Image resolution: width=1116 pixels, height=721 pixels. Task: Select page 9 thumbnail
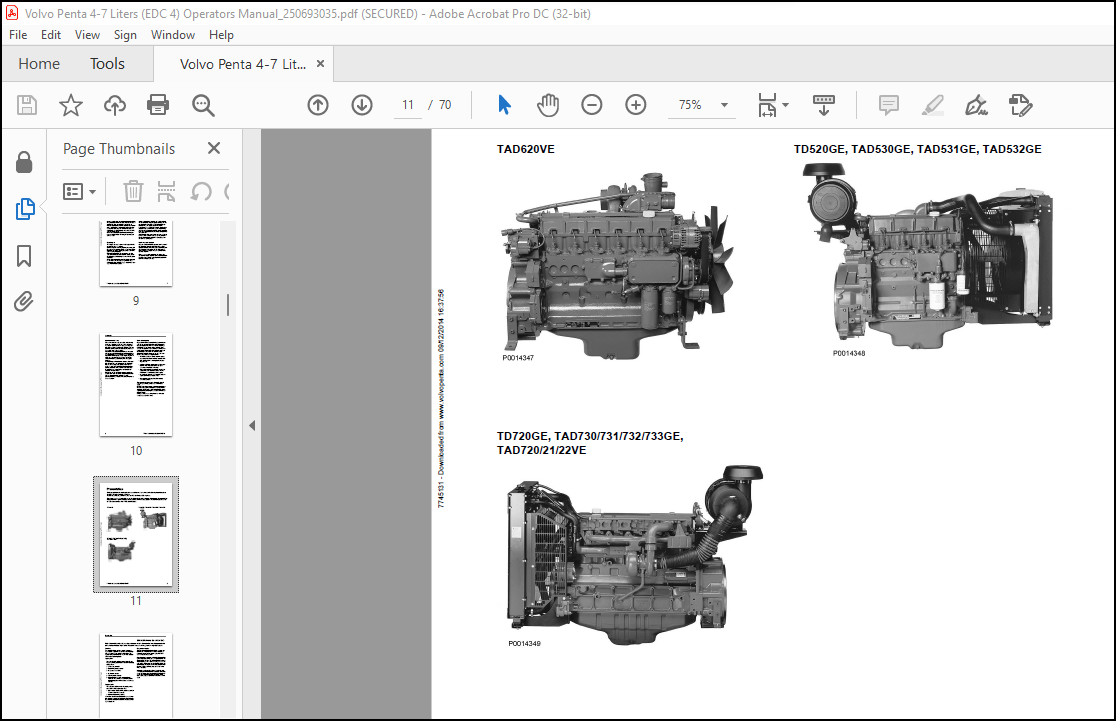(136, 253)
